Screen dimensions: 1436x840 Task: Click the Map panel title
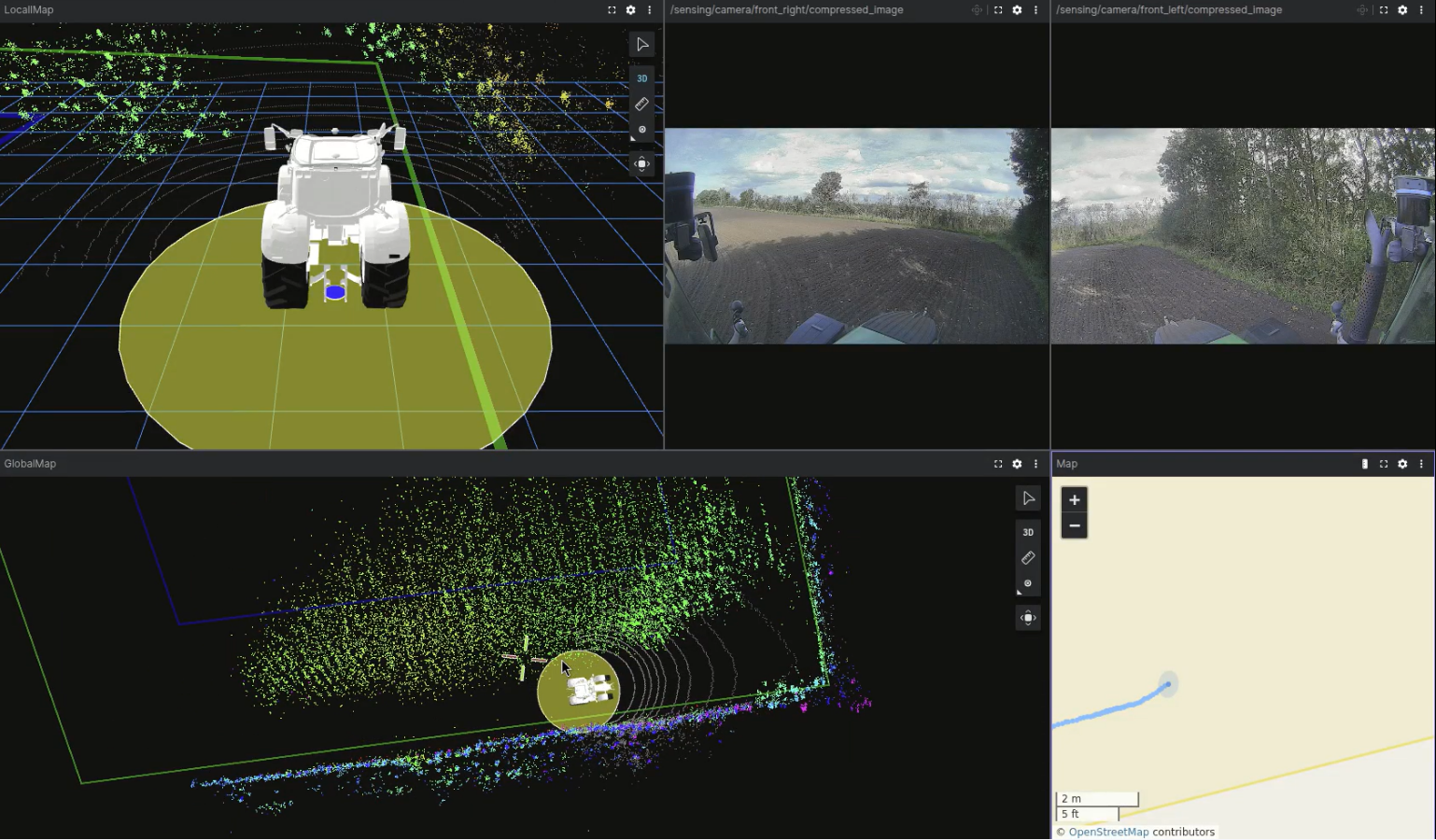tap(1066, 464)
